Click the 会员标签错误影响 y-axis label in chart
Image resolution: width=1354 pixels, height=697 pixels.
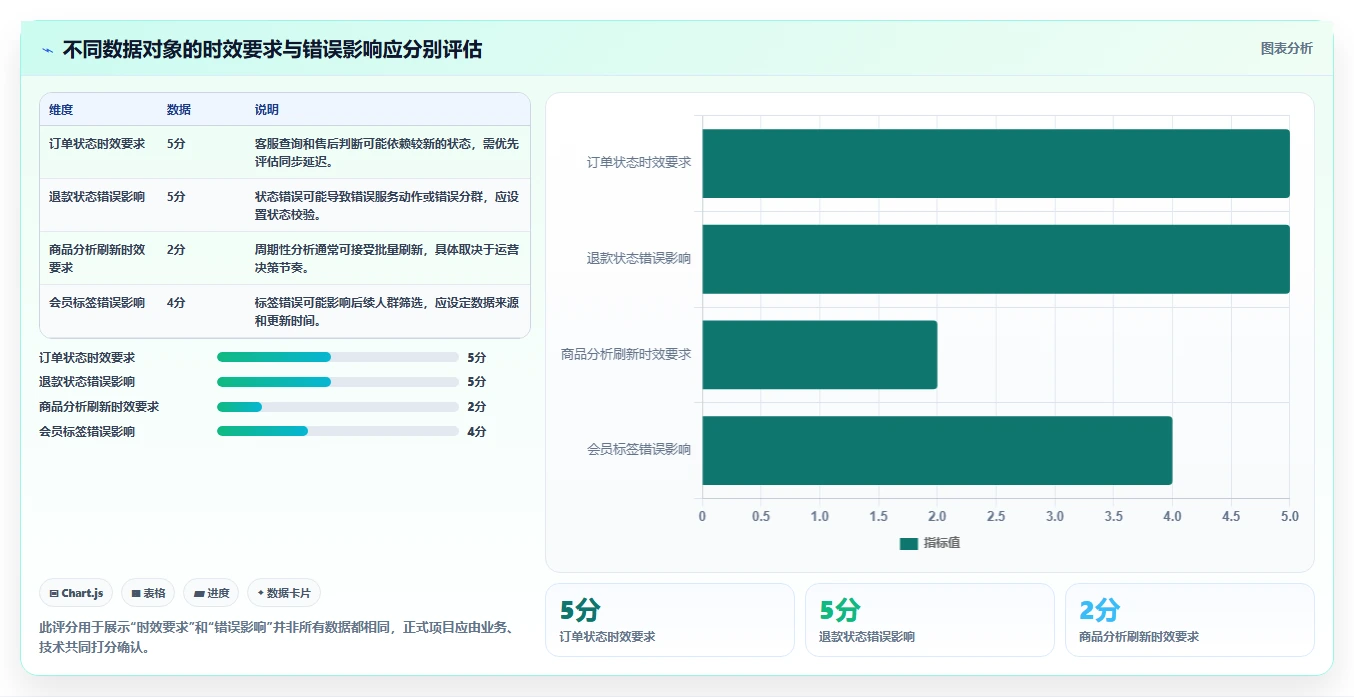(639, 450)
